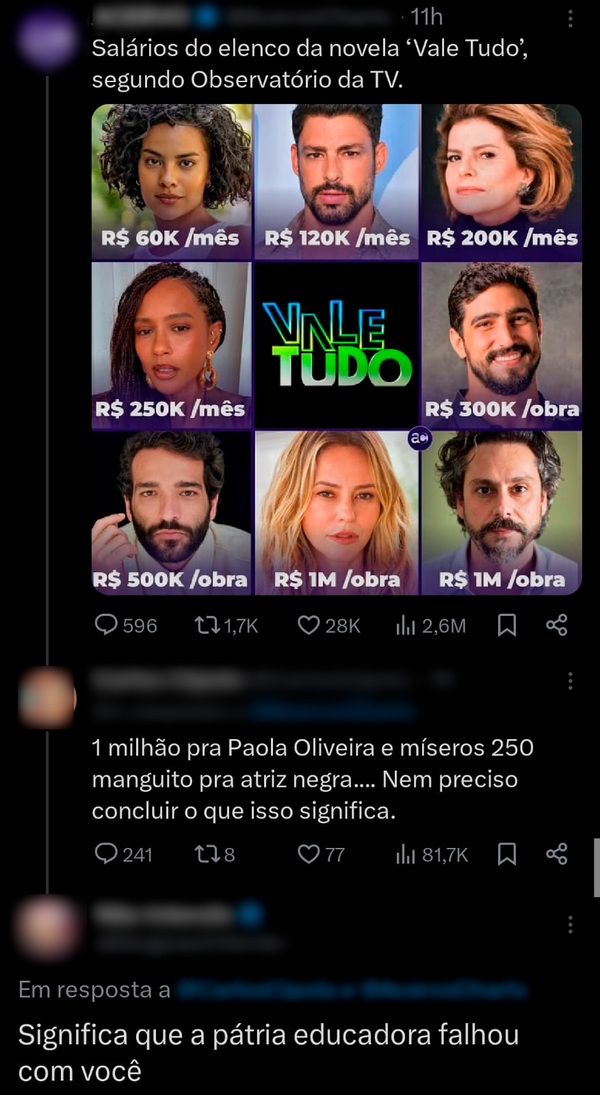This screenshot has width=600, height=1095.
Task: Open more options on the third reply
Action: click(571, 925)
